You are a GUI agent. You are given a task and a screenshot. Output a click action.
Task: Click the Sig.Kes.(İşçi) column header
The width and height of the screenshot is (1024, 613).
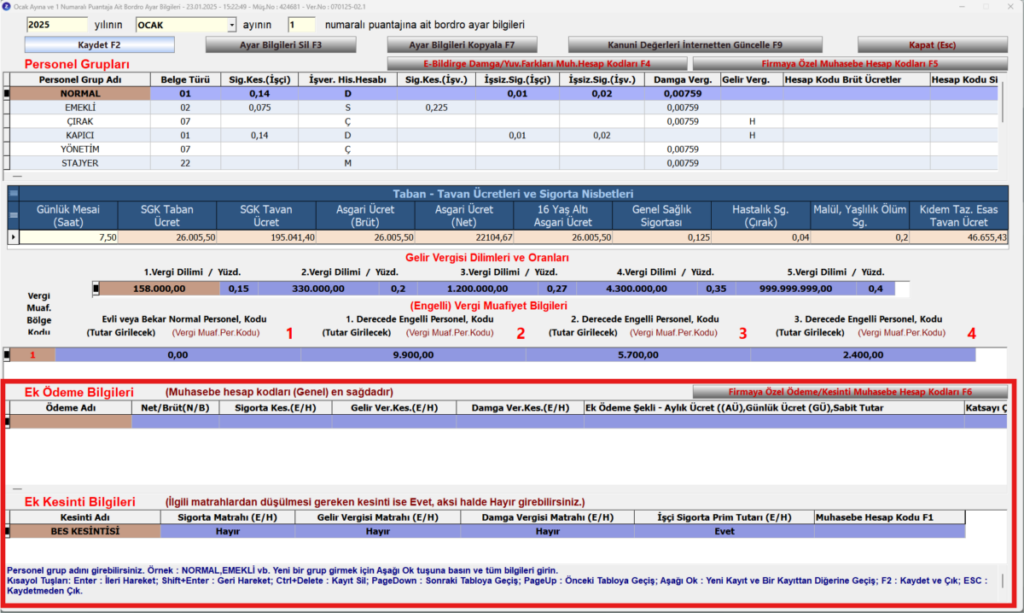coord(259,80)
